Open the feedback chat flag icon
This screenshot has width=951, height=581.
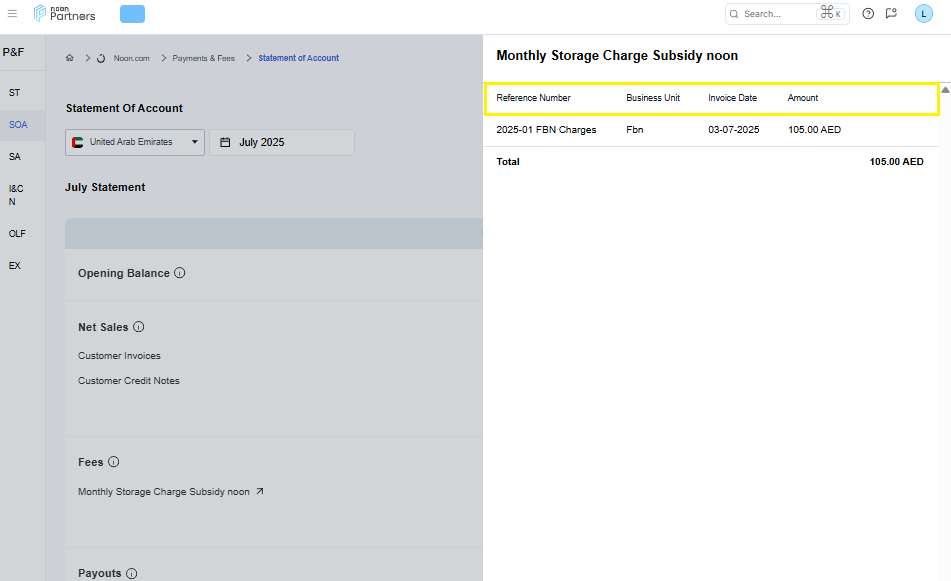pyautogui.click(x=891, y=13)
